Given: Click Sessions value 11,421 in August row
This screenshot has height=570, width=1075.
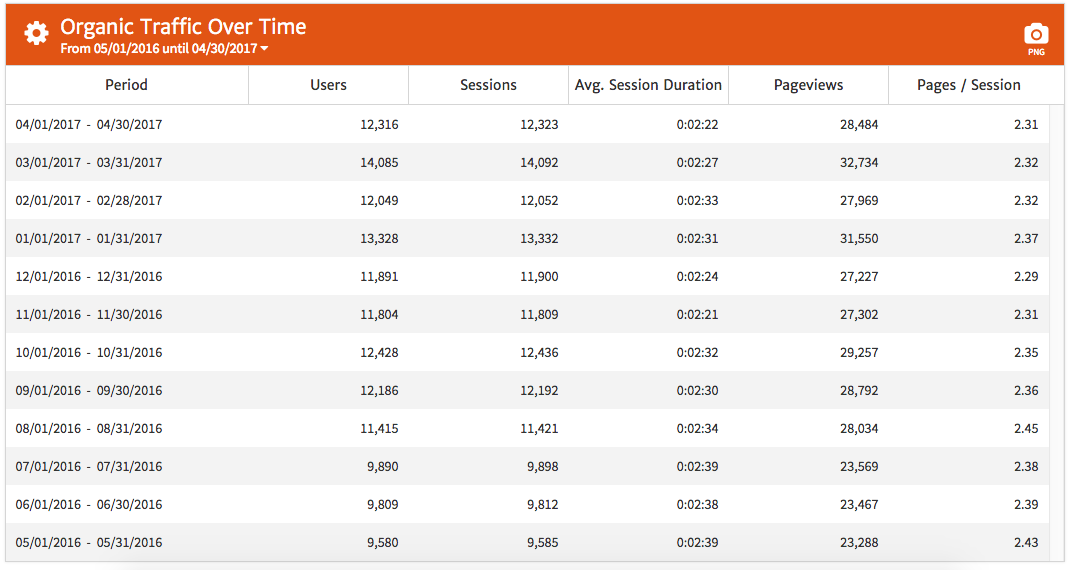Looking at the screenshot, I should click(539, 429).
